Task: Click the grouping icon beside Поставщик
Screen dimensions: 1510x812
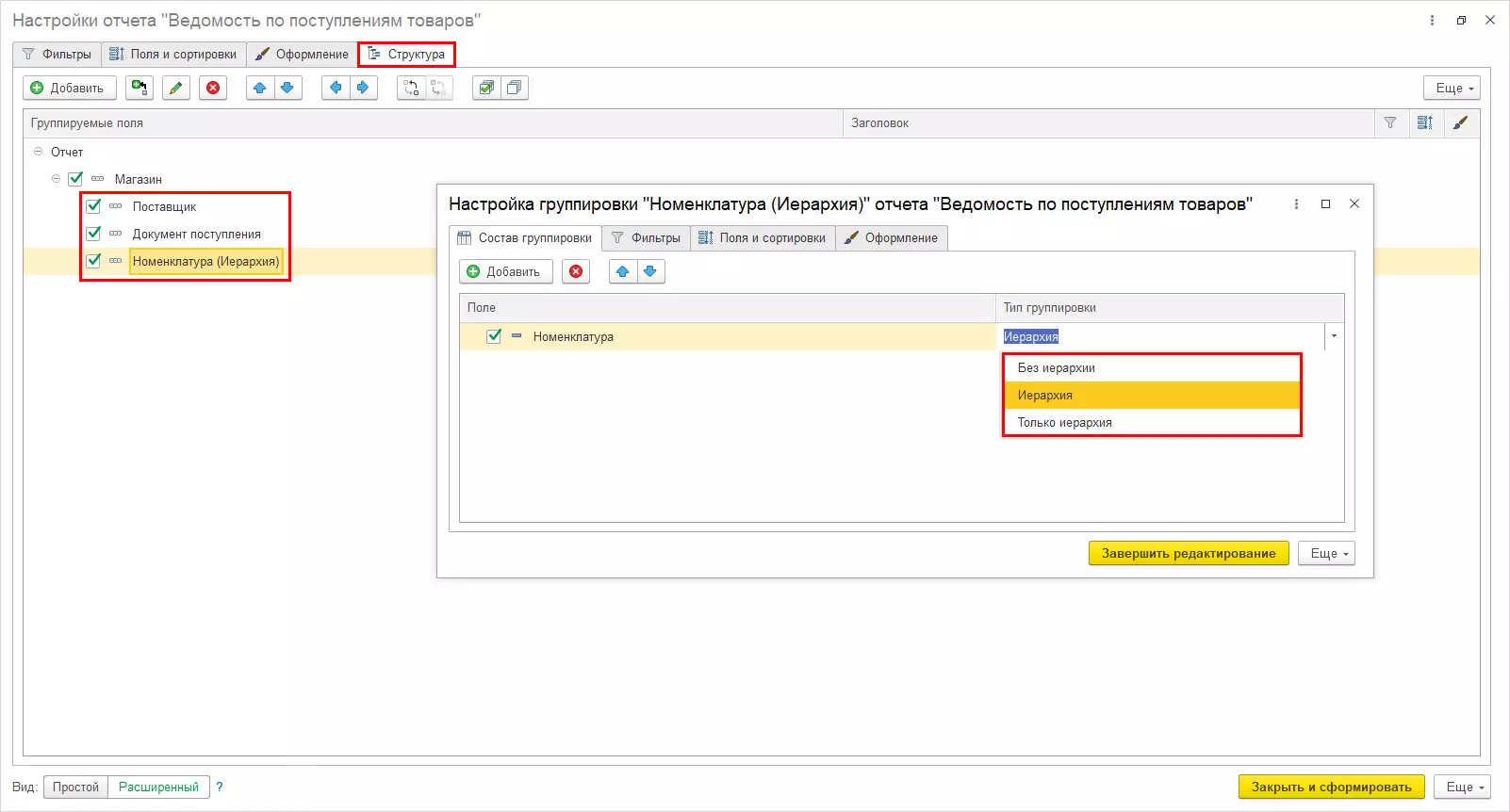Action: (115, 206)
